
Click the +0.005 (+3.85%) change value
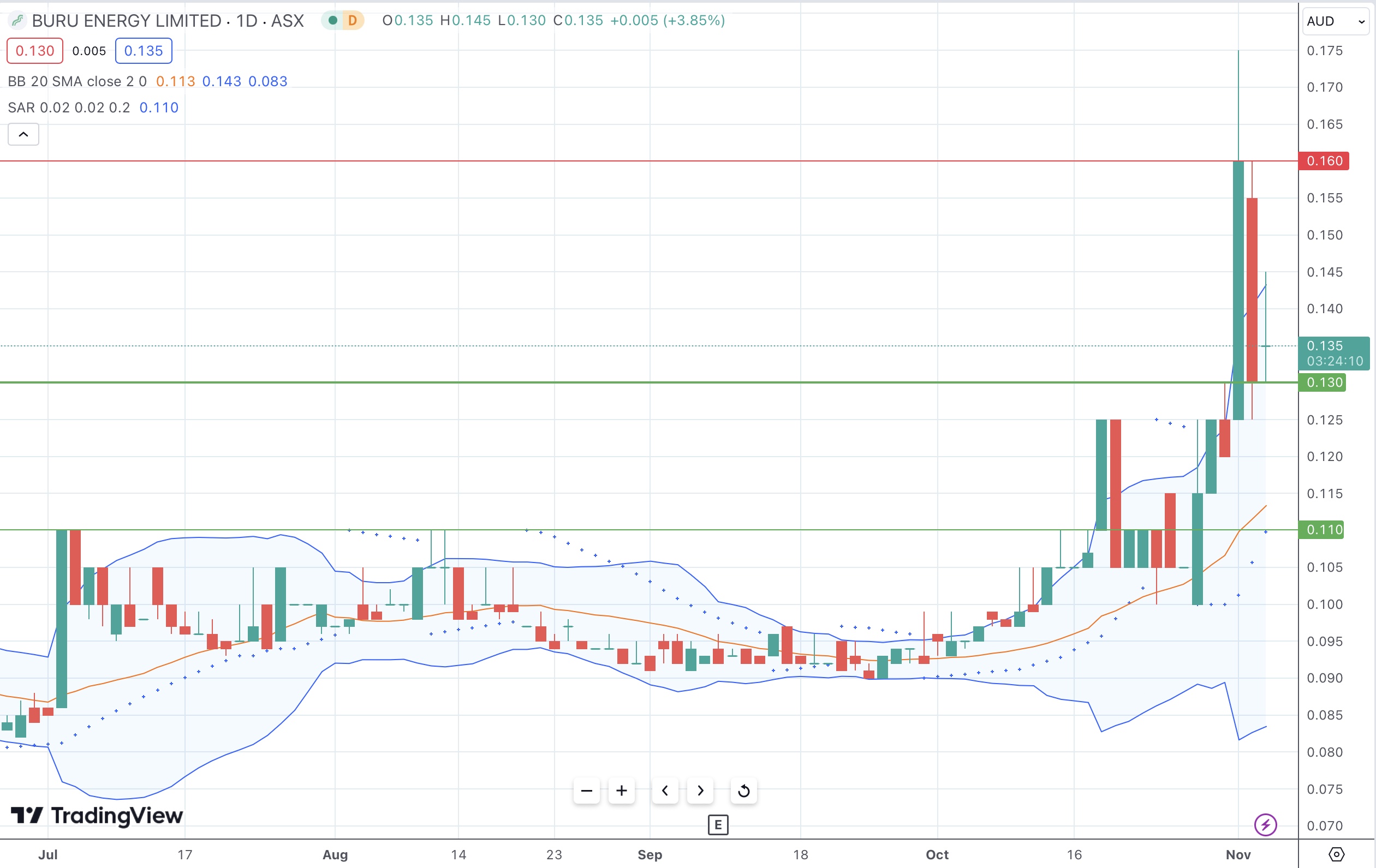coord(668,21)
